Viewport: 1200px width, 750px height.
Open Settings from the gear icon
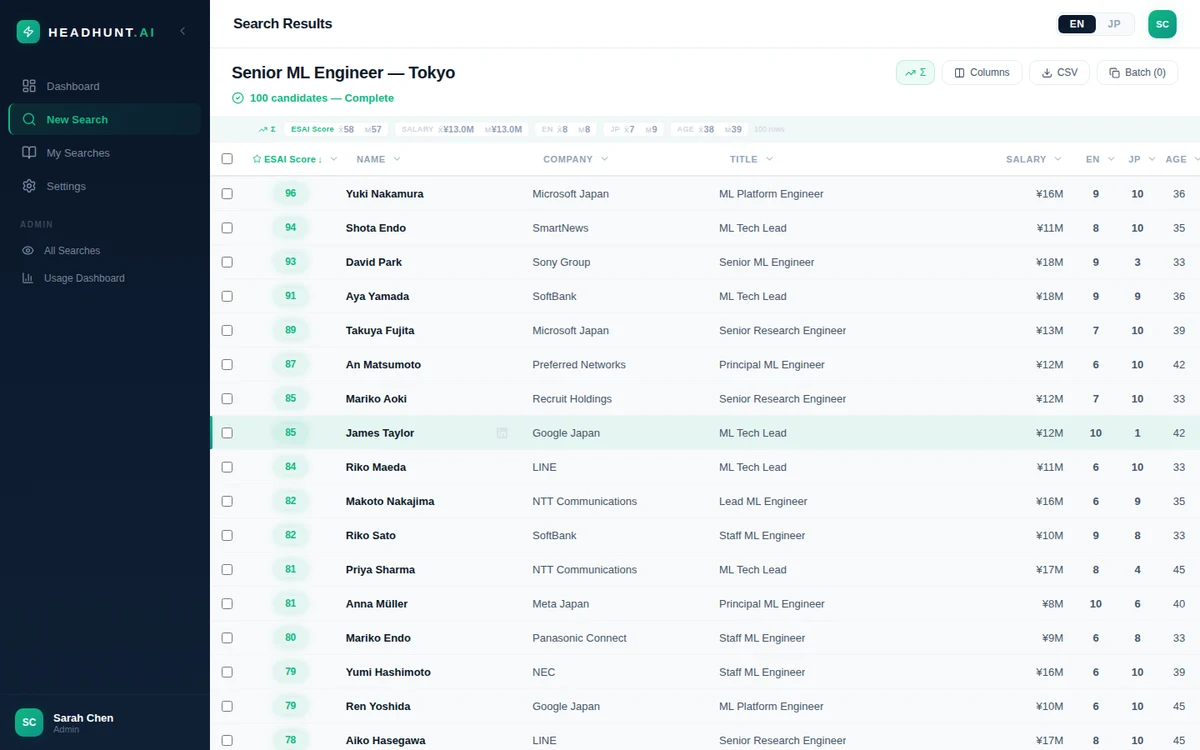[29, 186]
